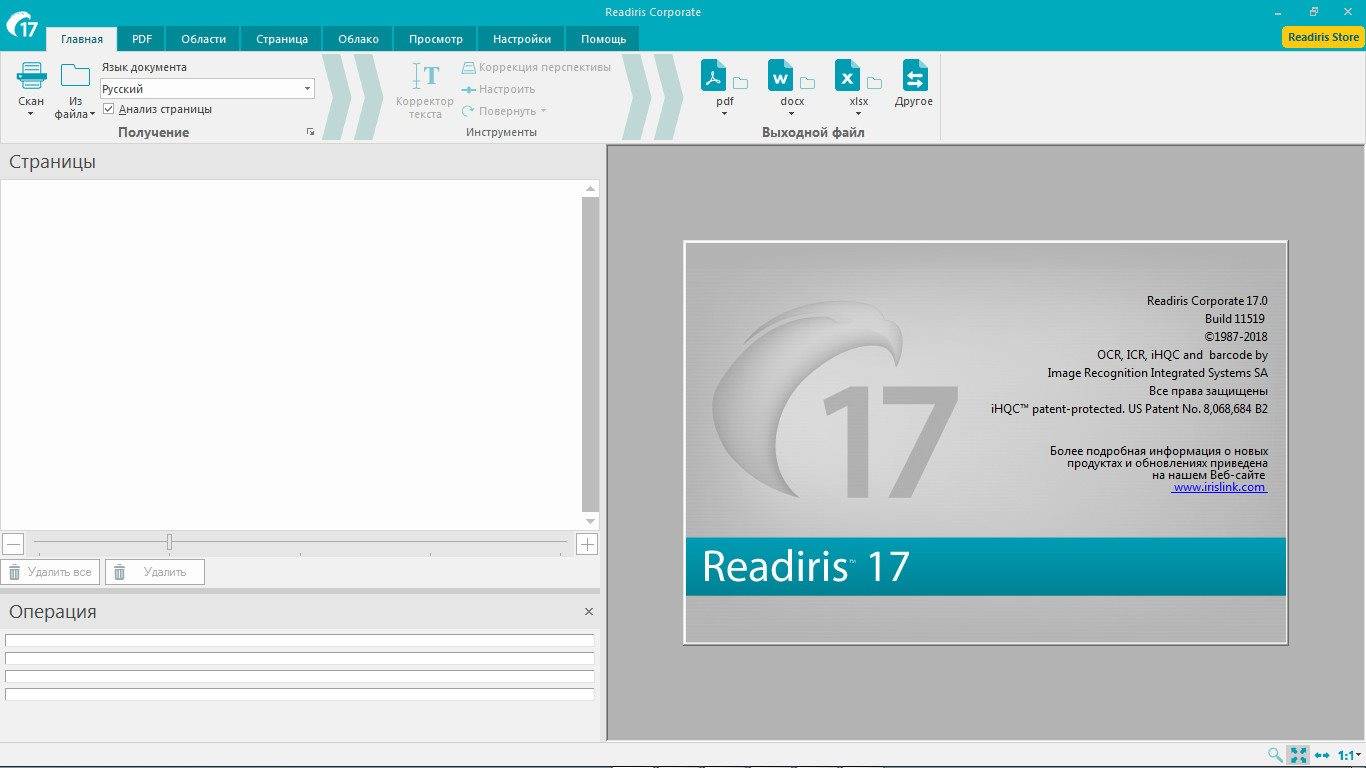This screenshot has height=768, width=1366.
Task: Click the magnifier zoom icon in status bar
Action: coord(1274,755)
